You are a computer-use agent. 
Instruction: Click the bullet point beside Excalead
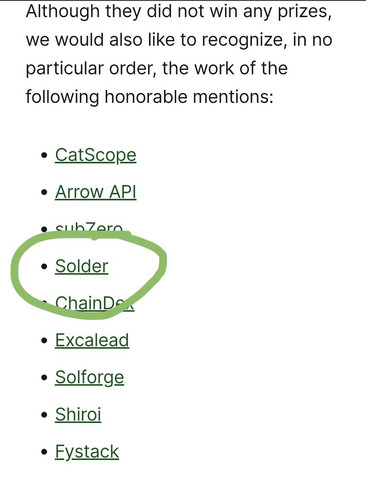click(x=44, y=341)
